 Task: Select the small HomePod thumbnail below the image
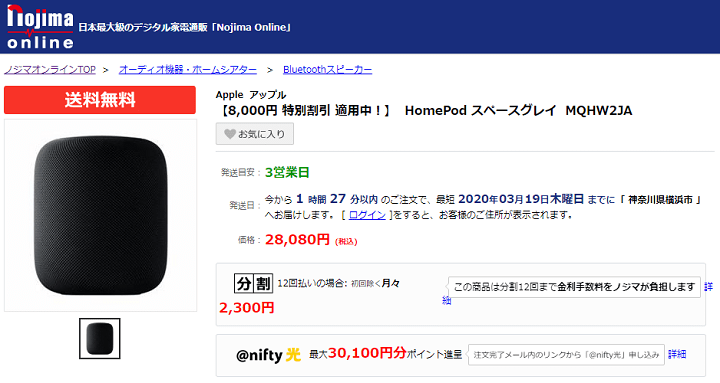tap(100, 338)
